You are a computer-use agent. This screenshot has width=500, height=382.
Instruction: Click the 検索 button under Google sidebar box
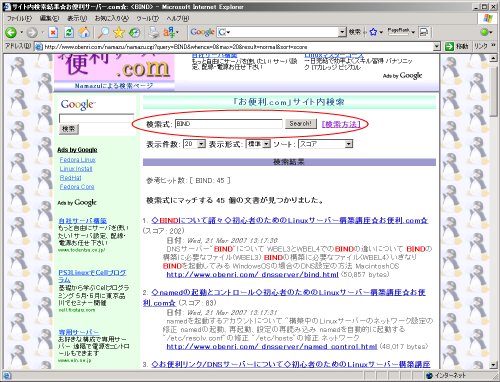pos(69,129)
